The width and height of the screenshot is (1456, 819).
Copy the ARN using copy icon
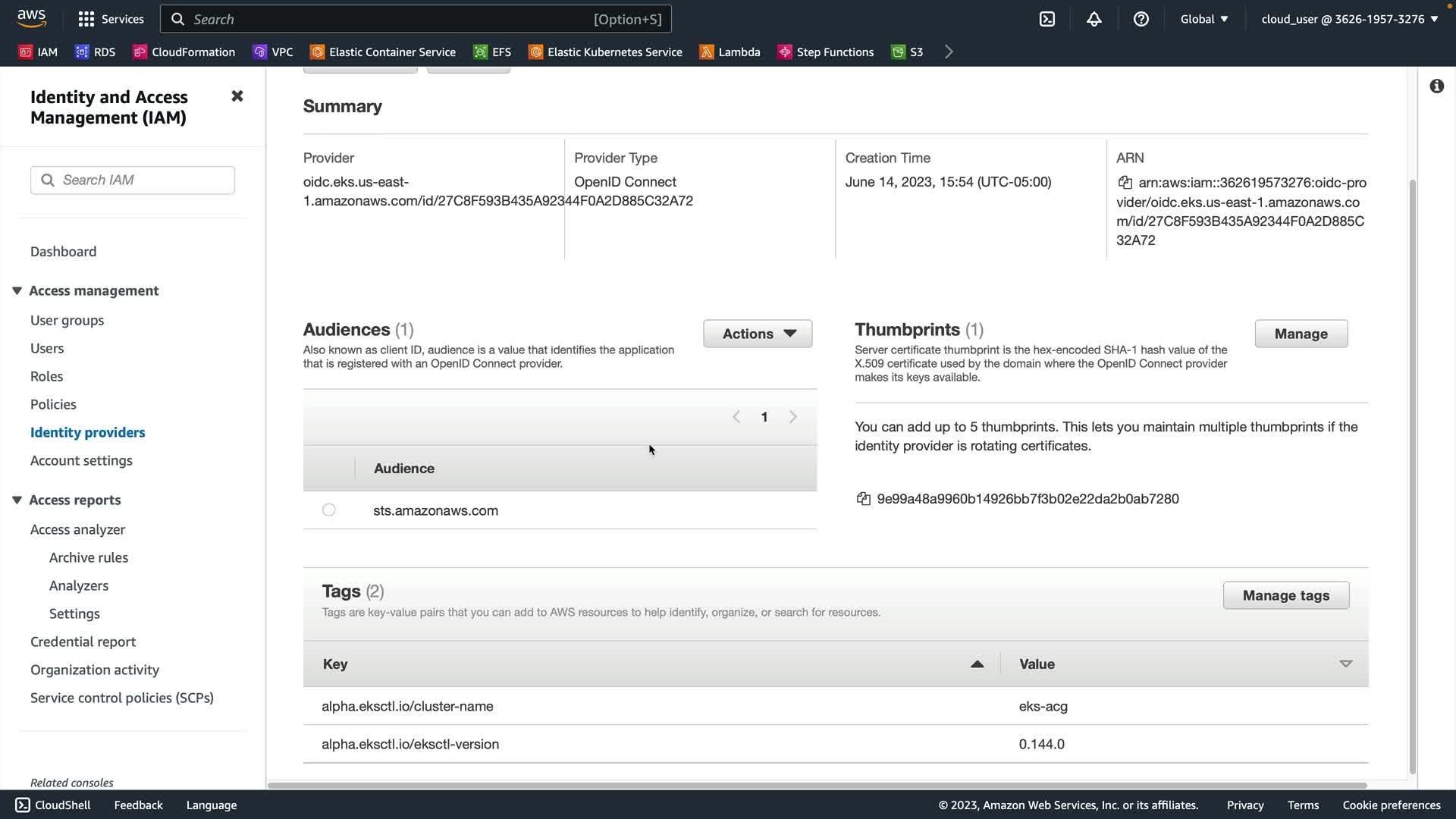[1125, 183]
